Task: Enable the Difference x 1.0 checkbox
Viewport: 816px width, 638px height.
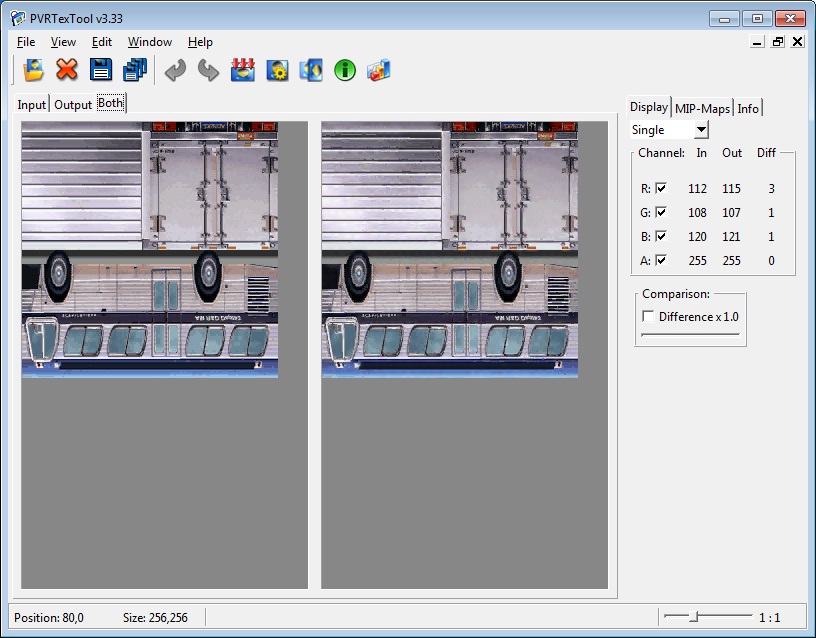Action: click(x=648, y=316)
